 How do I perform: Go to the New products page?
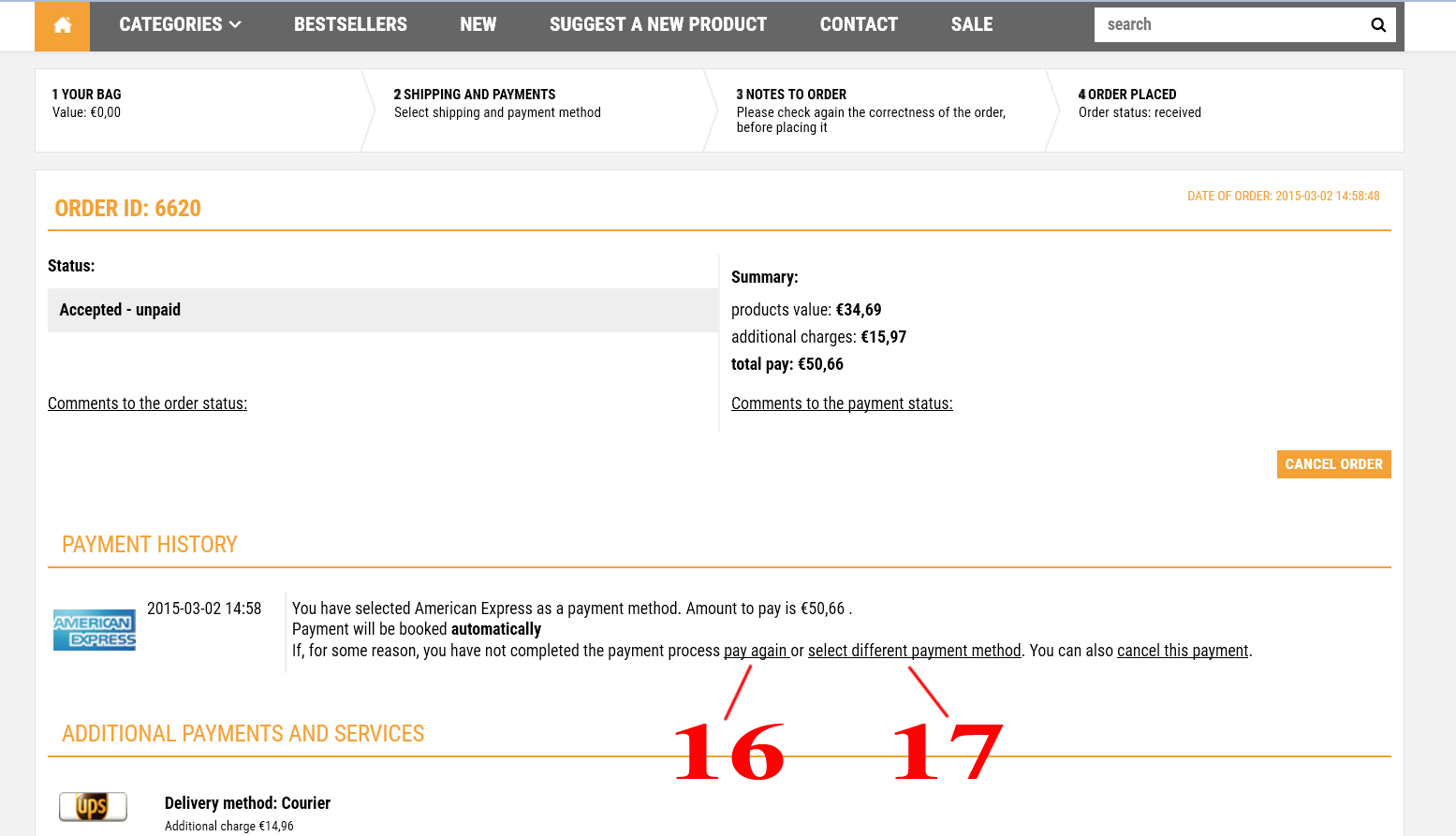[x=478, y=25]
